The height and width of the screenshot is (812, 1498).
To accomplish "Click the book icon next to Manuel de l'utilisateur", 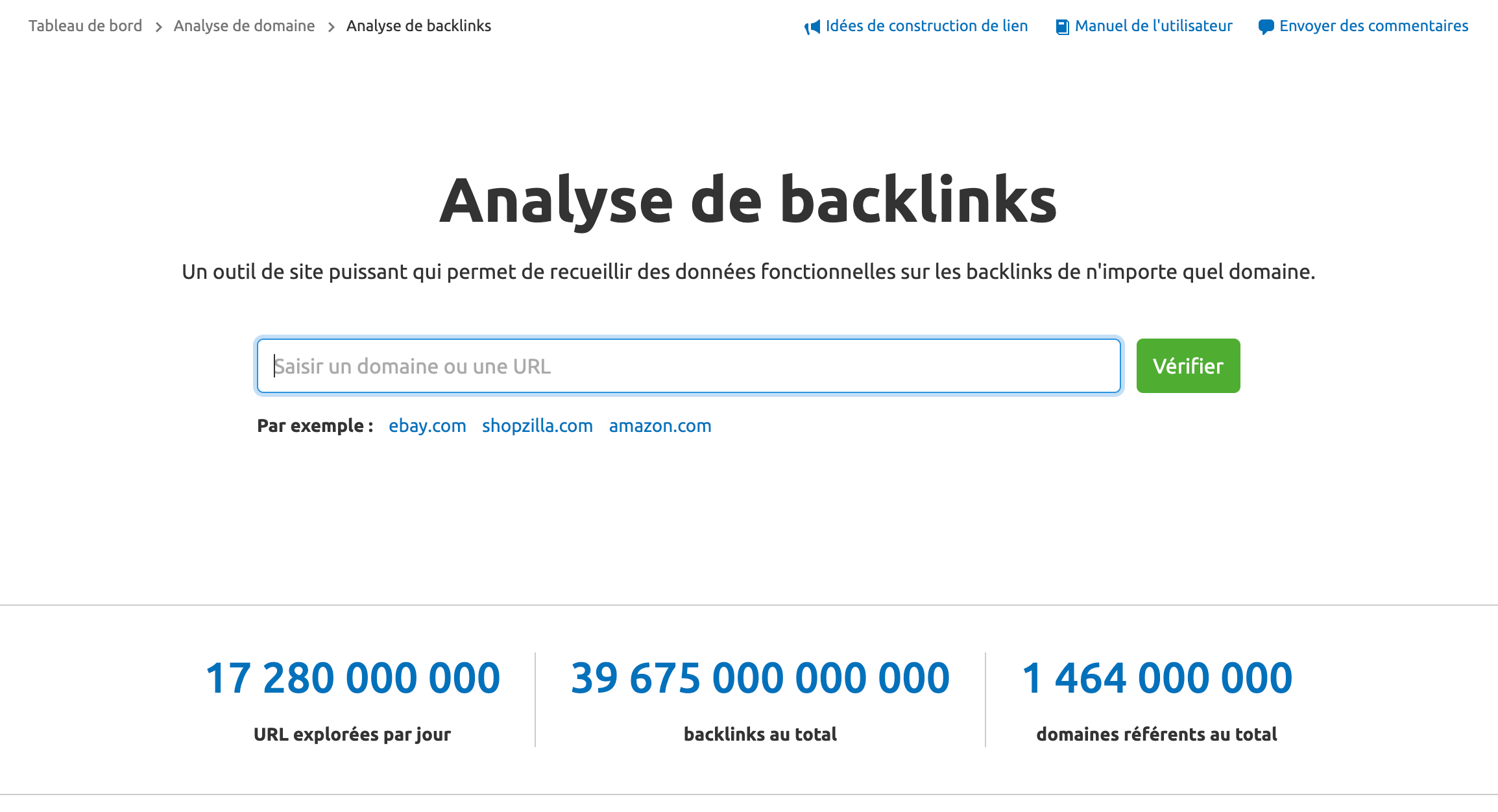I will [1062, 26].
